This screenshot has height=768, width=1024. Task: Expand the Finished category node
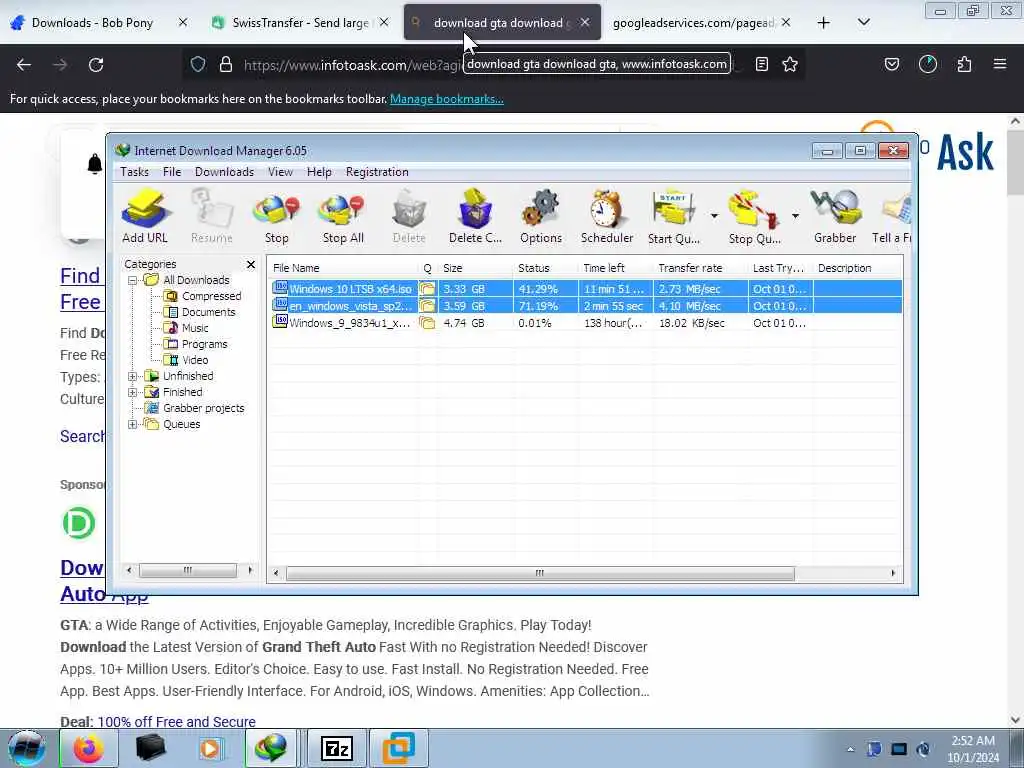[x=133, y=392]
